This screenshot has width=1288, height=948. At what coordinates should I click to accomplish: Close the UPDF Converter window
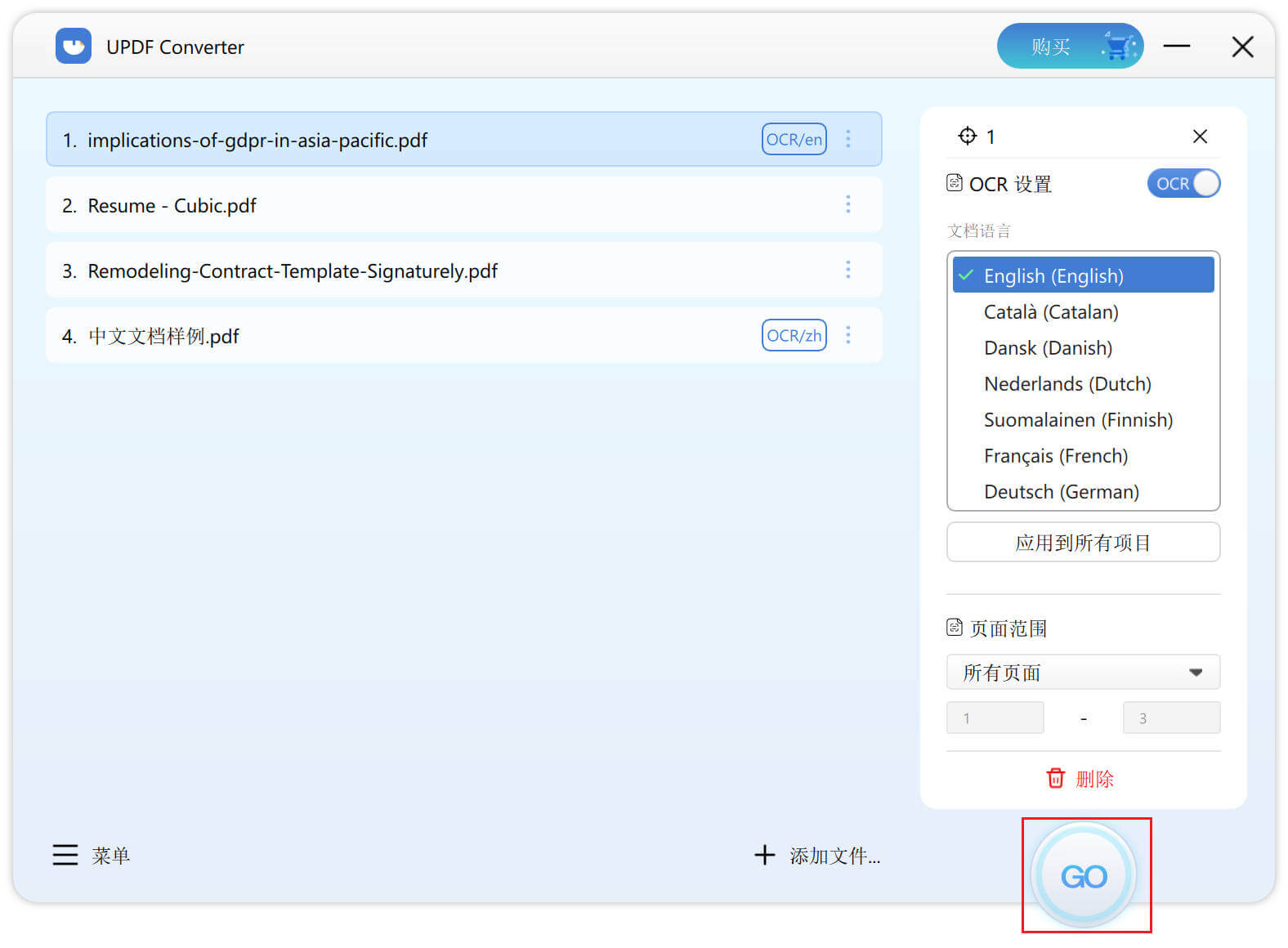coord(1242,47)
